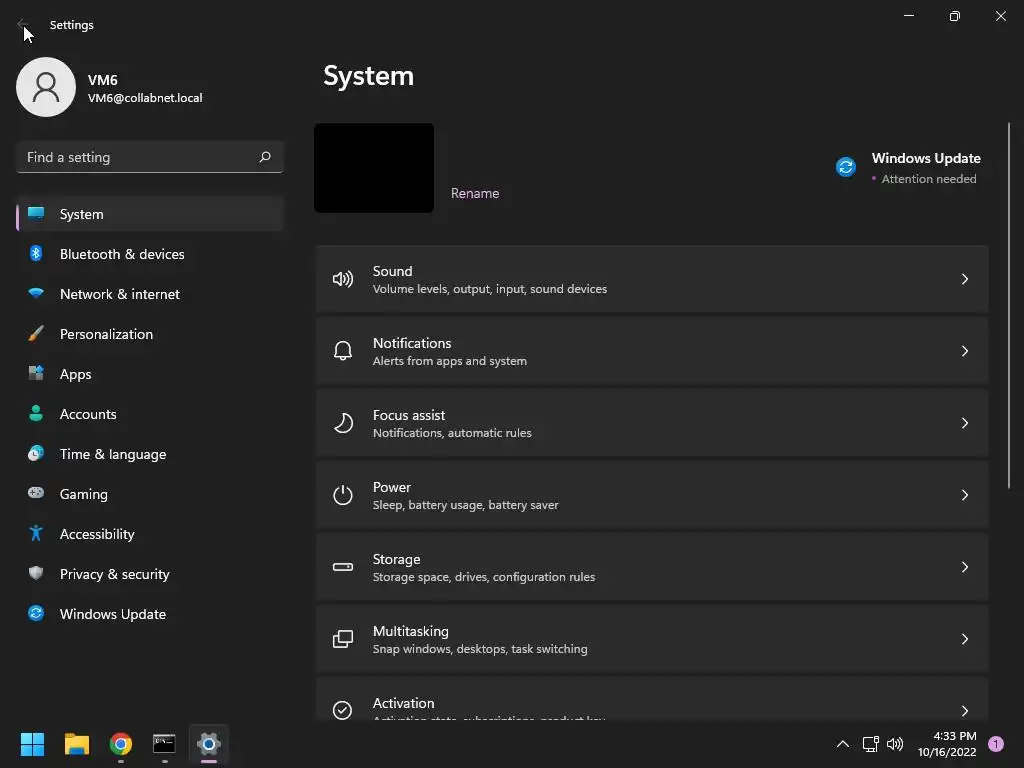Click the search magnifier icon
This screenshot has width=1024, height=768.
[264, 157]
